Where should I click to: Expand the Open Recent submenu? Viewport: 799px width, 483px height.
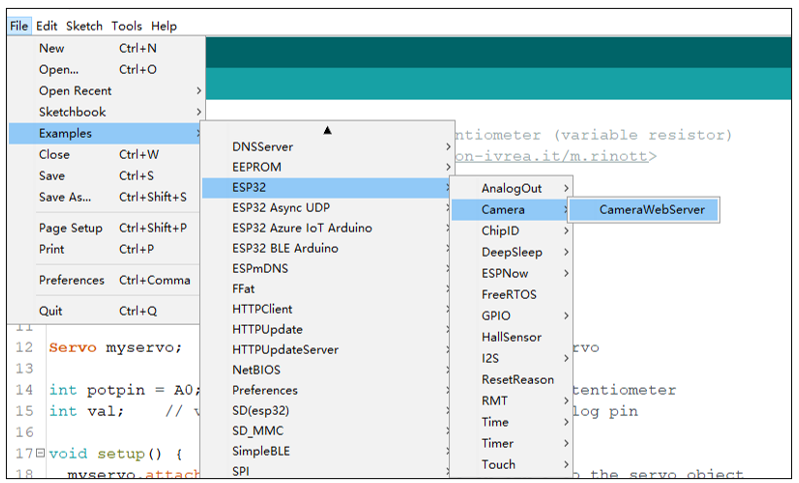tap(106, 91)
